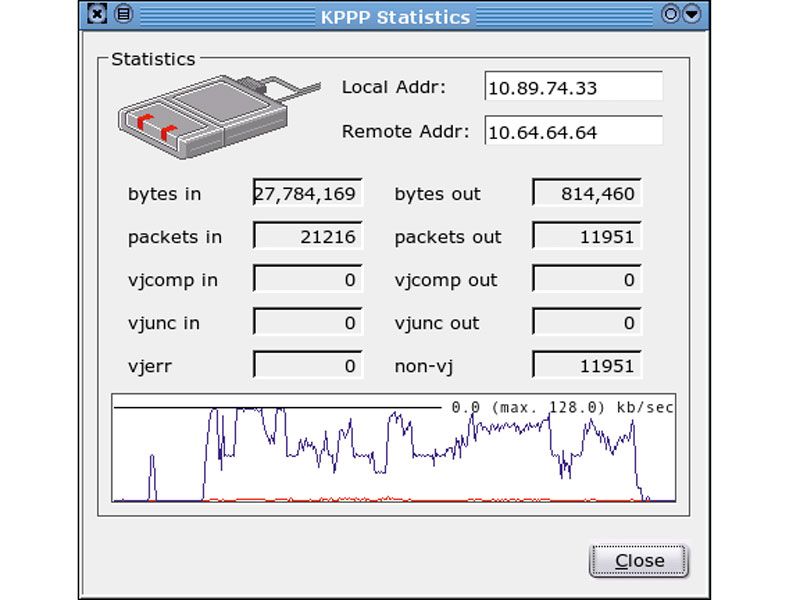This screenshot has height=600, width=800.
Task: Click the 'vjcomp out' label
Action: point(445,281)
